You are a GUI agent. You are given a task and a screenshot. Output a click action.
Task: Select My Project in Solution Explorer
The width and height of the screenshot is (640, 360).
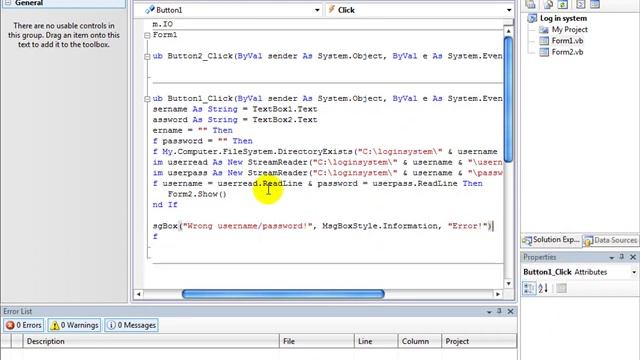pyautogui.click(x=569, y=29)
